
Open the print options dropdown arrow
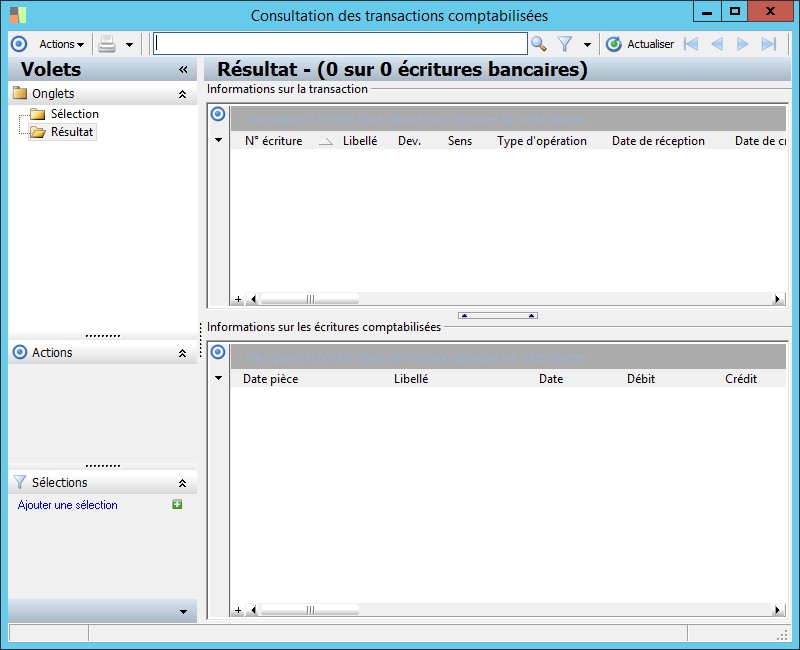click(x=130, y=45)
